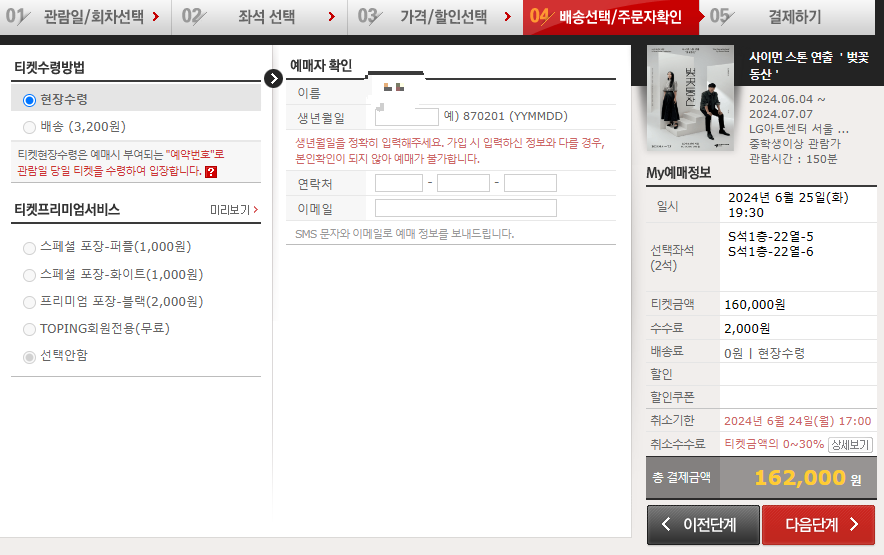Click 상세보기 cancellation fee details

(x=851, y=445)
